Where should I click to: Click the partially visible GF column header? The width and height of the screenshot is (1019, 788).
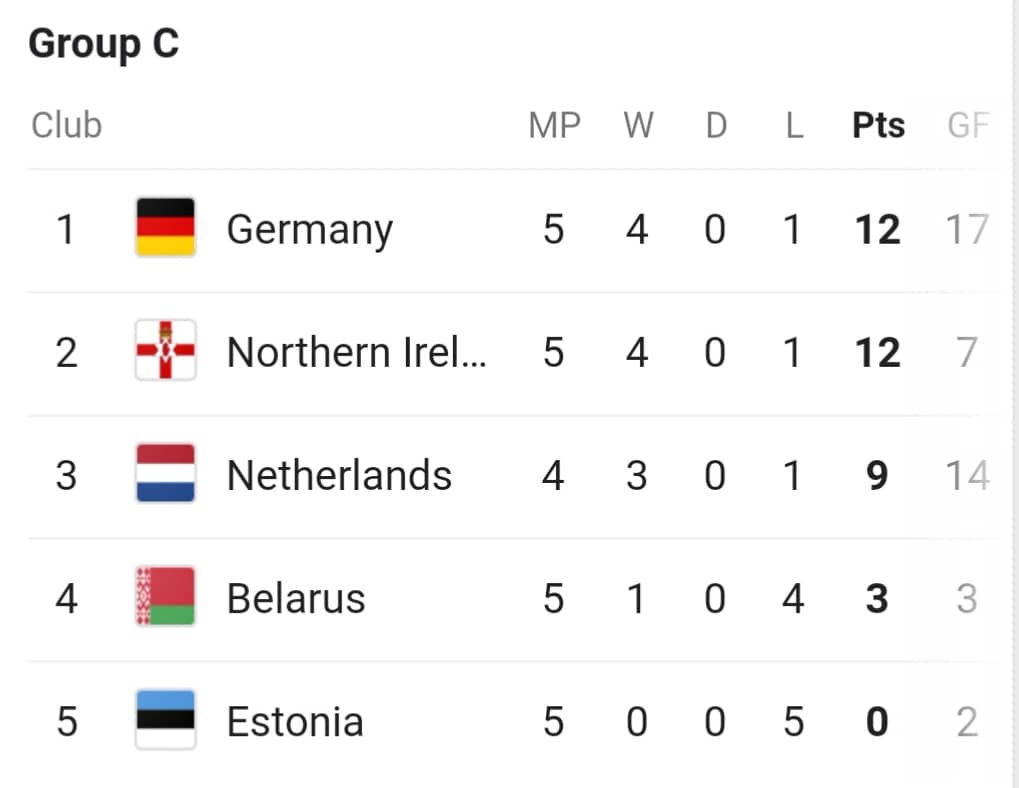pyautogui.click(x=968, y=125)
